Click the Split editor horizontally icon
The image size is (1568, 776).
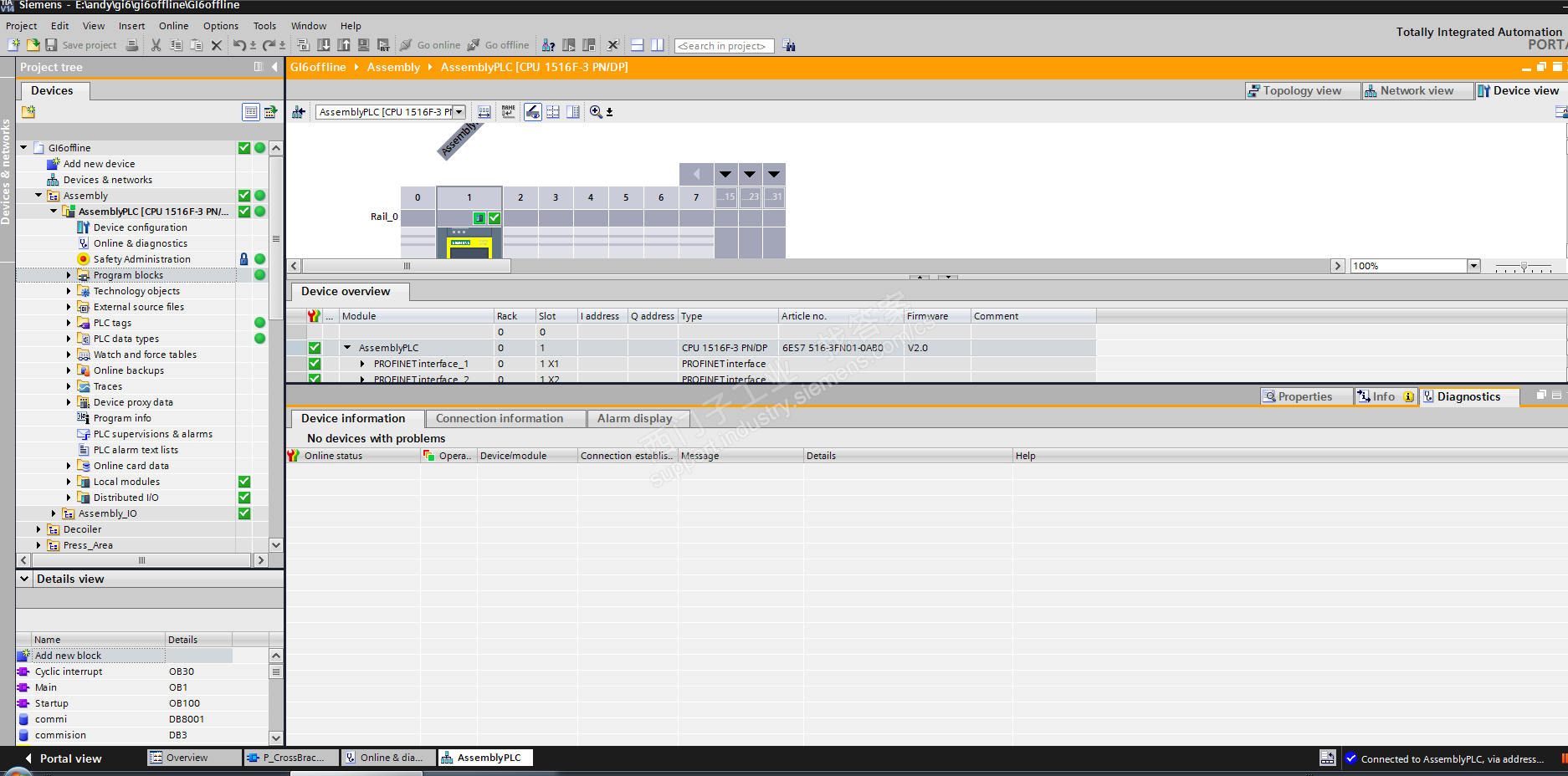coord(637,45)
